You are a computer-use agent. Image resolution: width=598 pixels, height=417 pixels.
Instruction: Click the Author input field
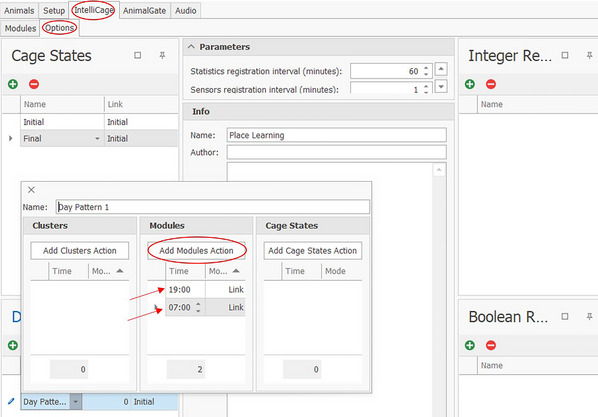(x=336, y=152)
